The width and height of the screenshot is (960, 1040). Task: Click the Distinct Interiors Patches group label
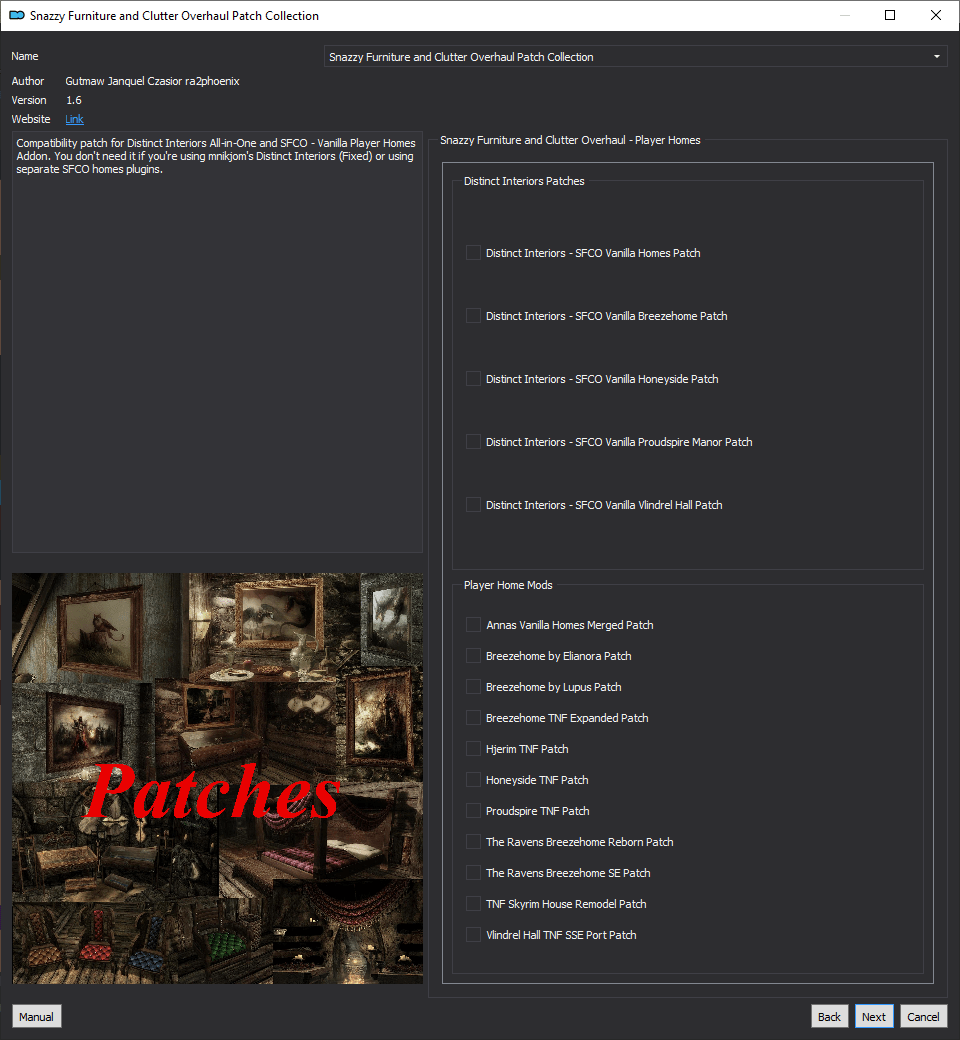click(524, 181)
